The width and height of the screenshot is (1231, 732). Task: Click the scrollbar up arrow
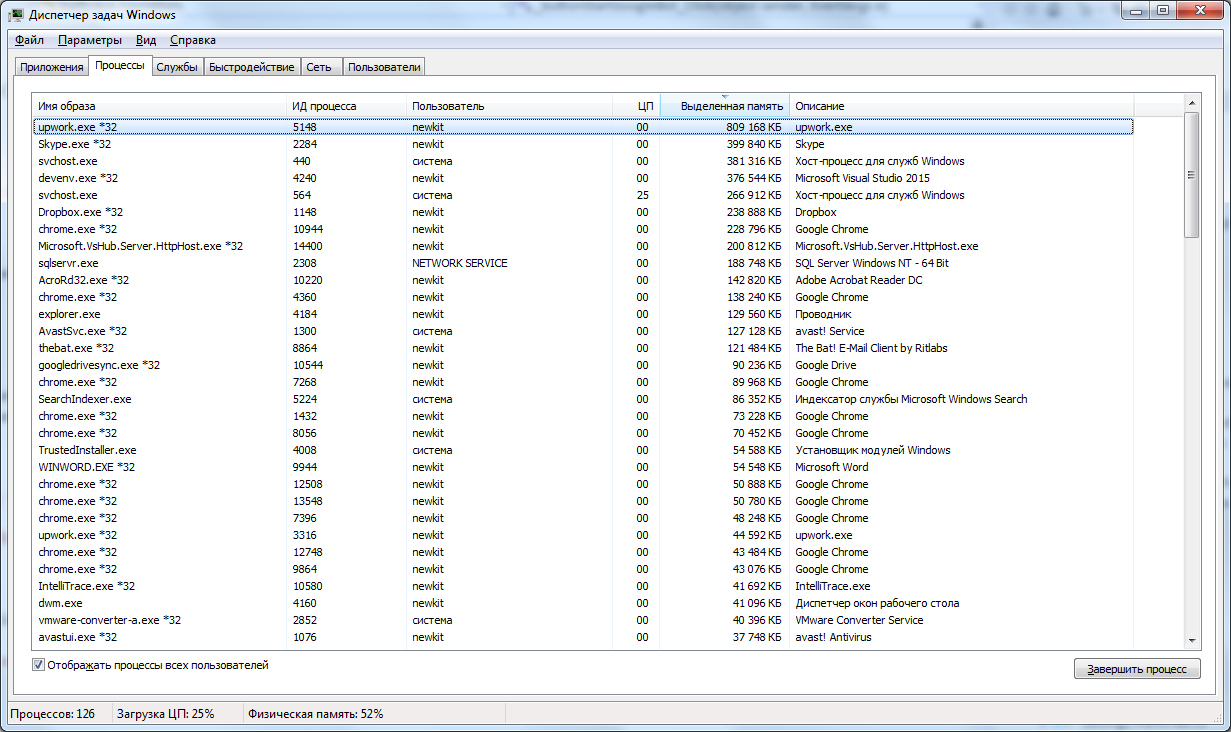pyautogui.click(x=1191, y=104)
